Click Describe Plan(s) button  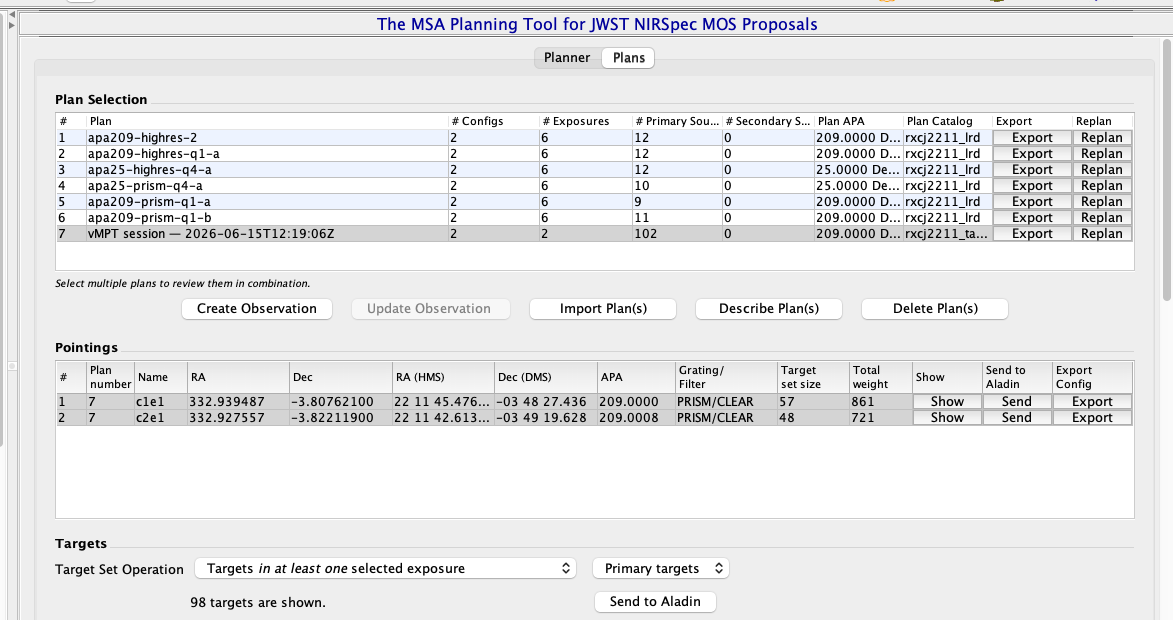768,309
